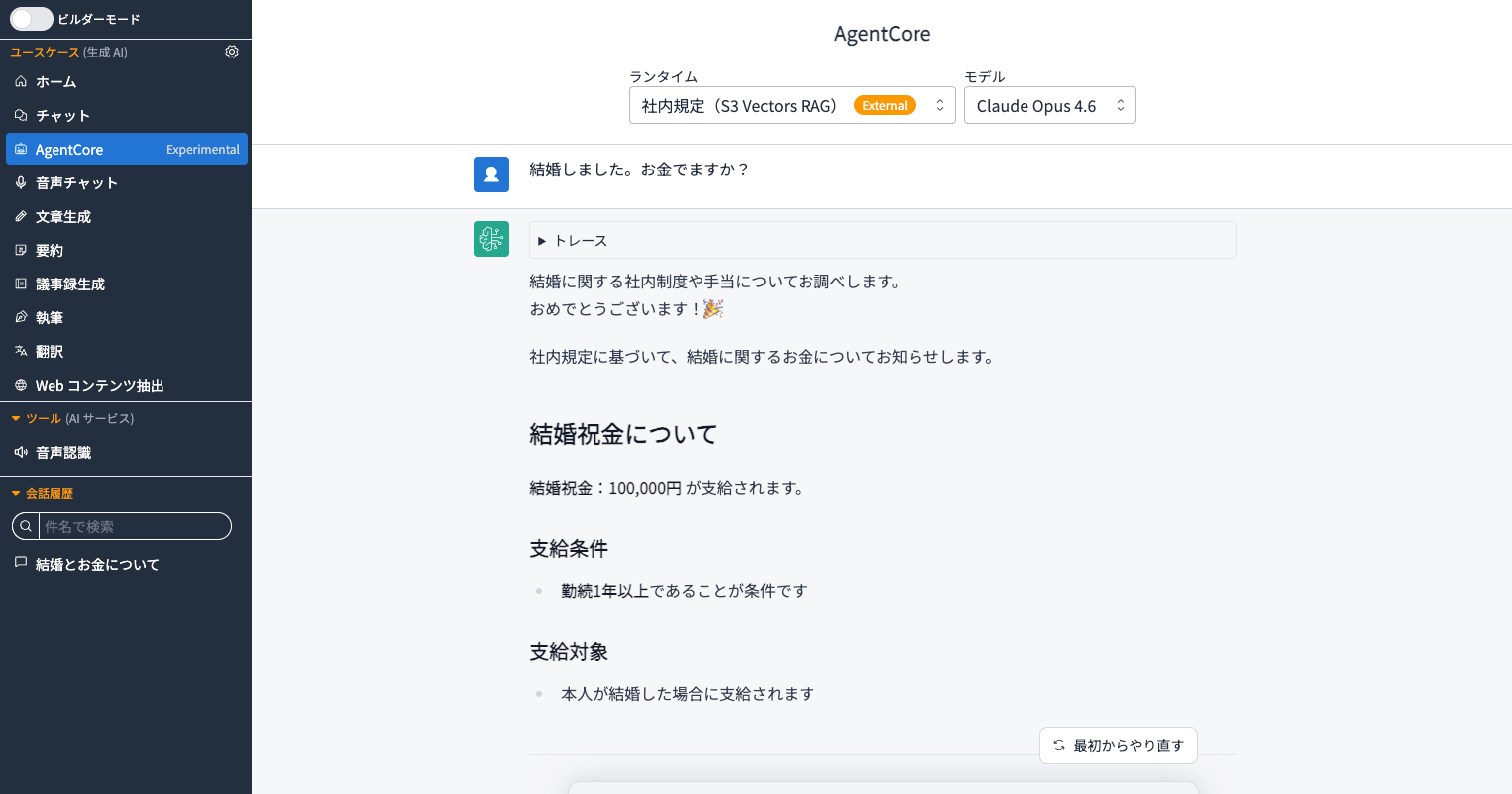
Task: Click the 最初からやり直す button
Action: [x=1119, y=745]
